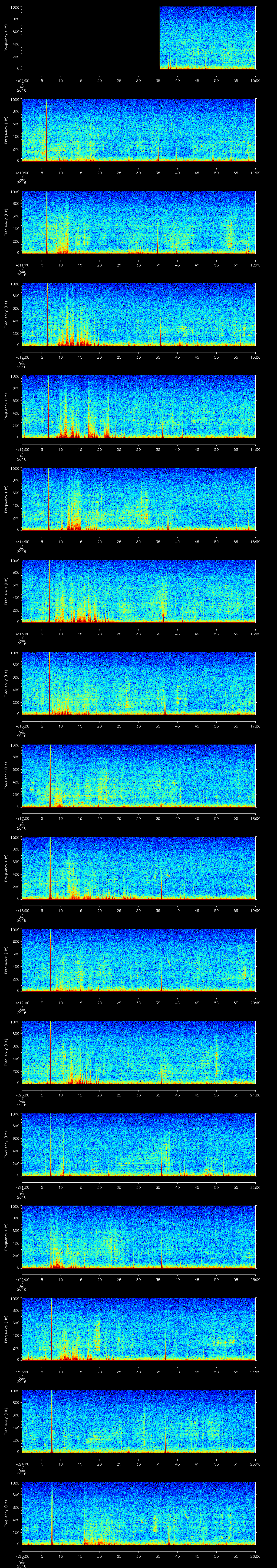This screenshot has width=277, height=1568.
Task: Select the 23:00 end time label
Action: point(255,1279)
